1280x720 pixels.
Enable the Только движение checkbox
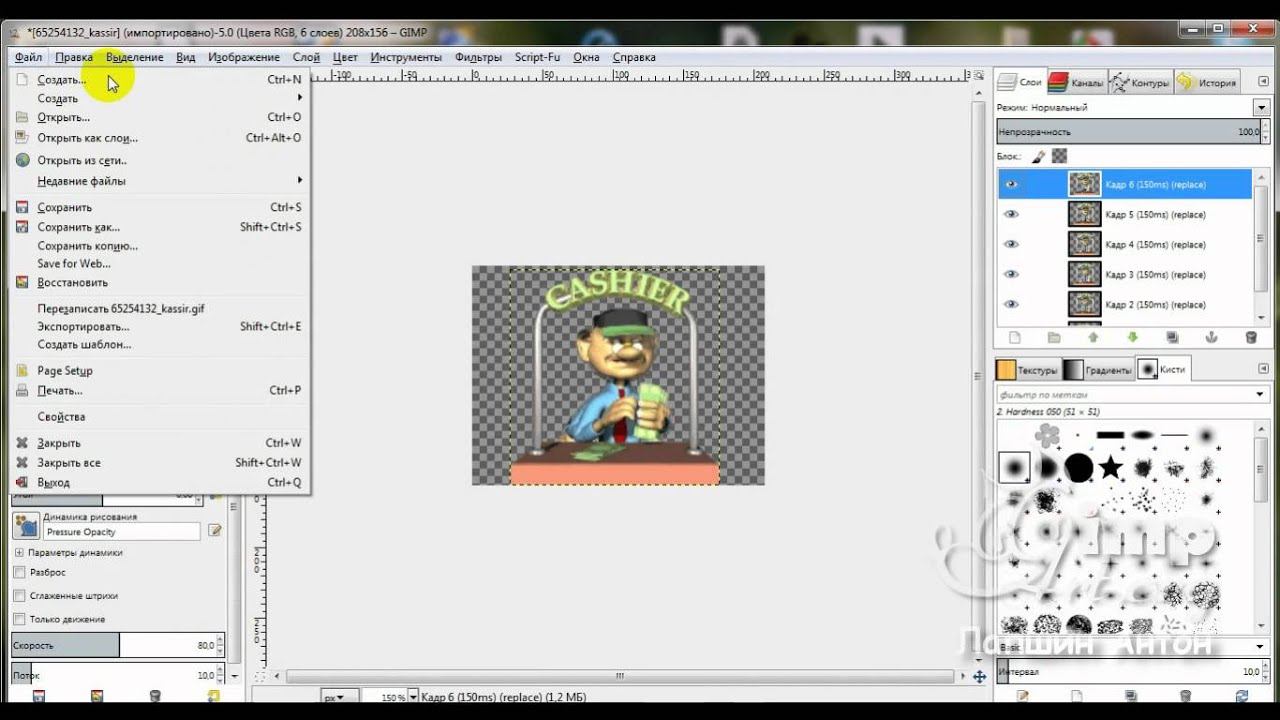pyautogui.click(x=19, y=619)
